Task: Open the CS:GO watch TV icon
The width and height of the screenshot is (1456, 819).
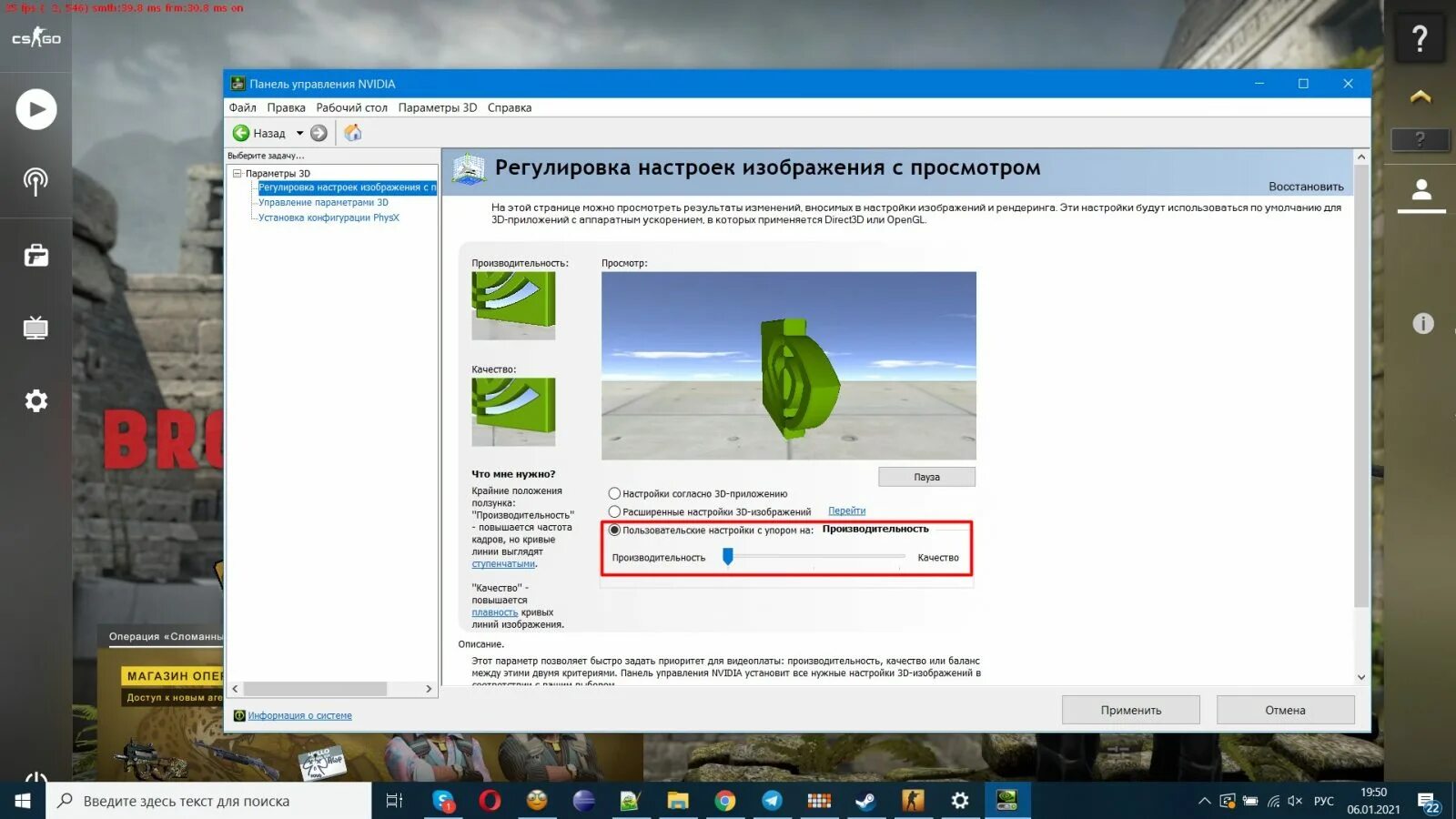Action: [x=35, y=328]
